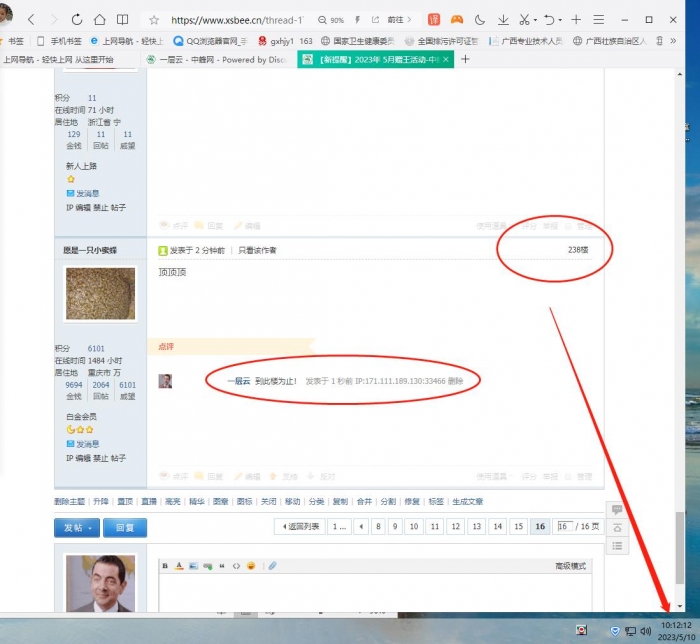Click the 只看该作者 link
This screenshot has width=700, height=644.
click(257, 250)
